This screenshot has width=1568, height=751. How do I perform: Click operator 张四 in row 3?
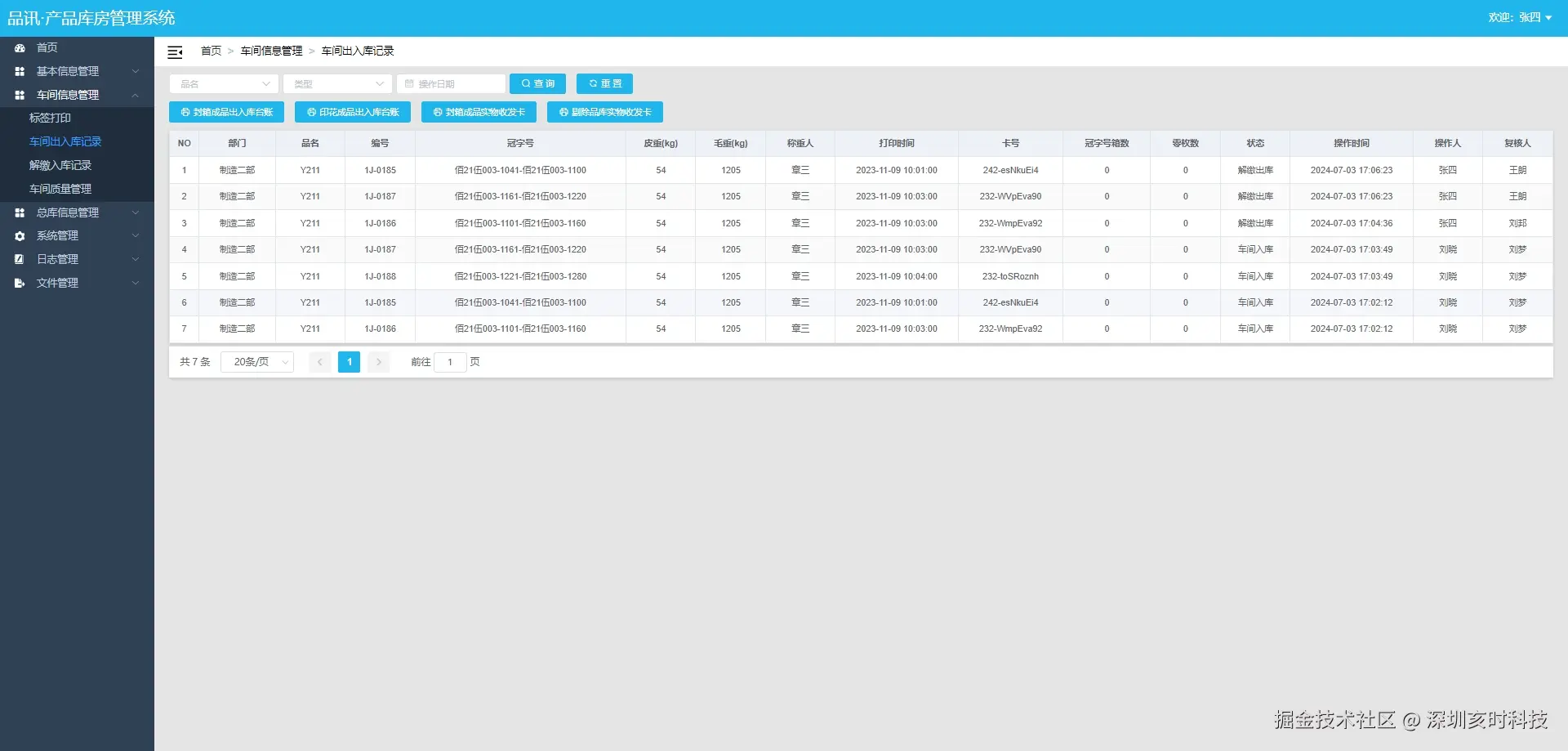1447,224
